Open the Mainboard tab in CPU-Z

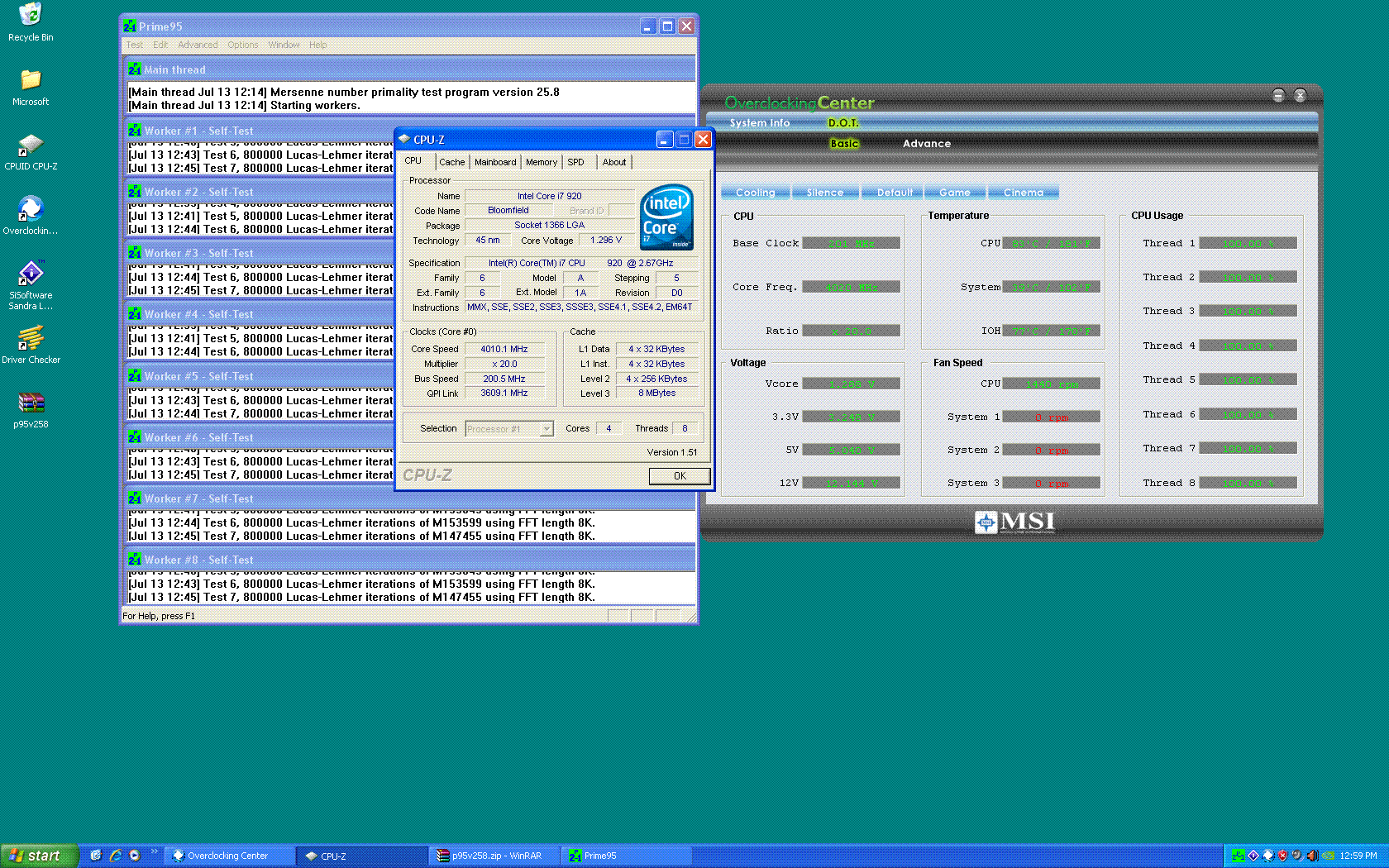[x=495, y=162]
